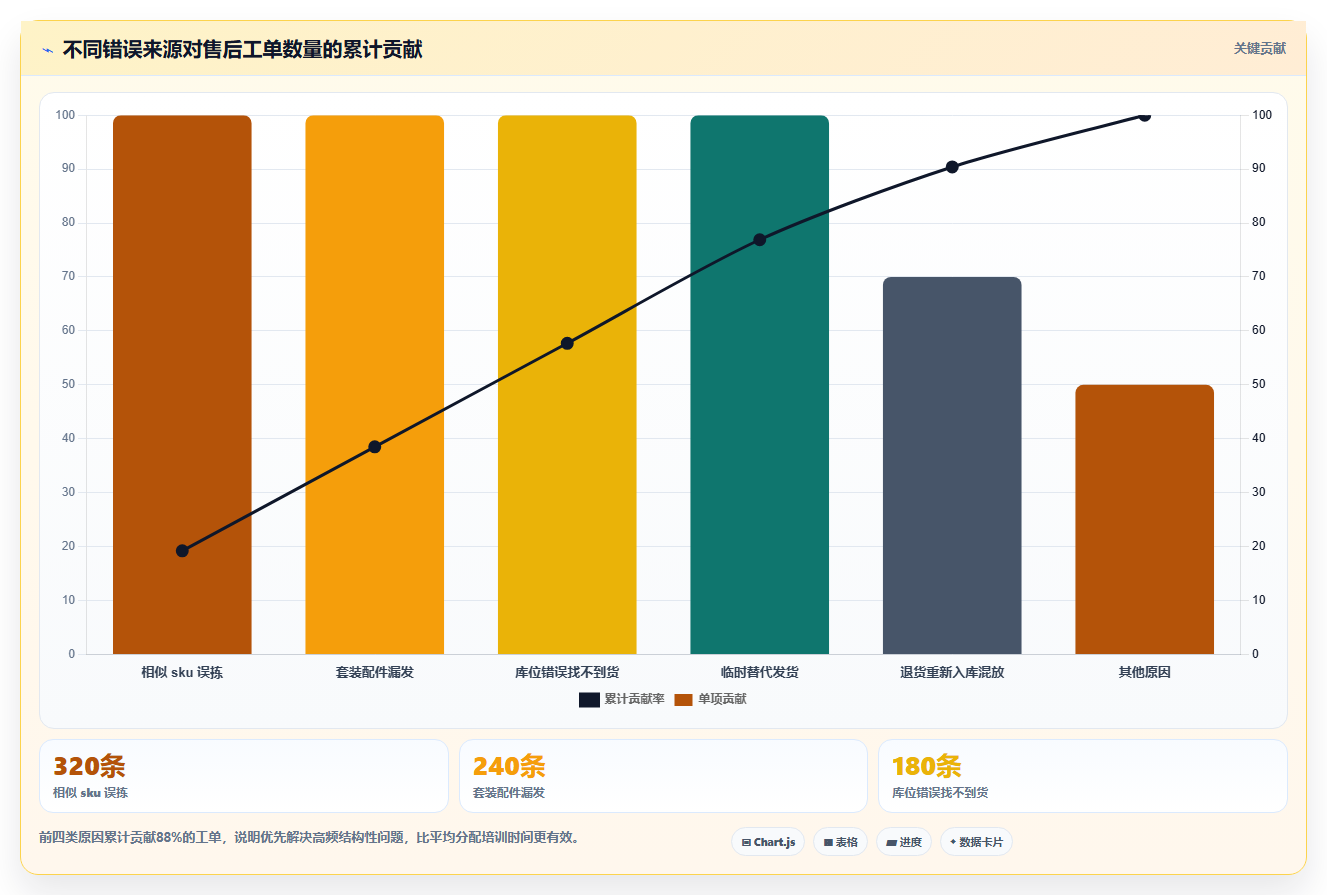
Task: Select the orange bar for 套装配件漏发
Action: 374,385
